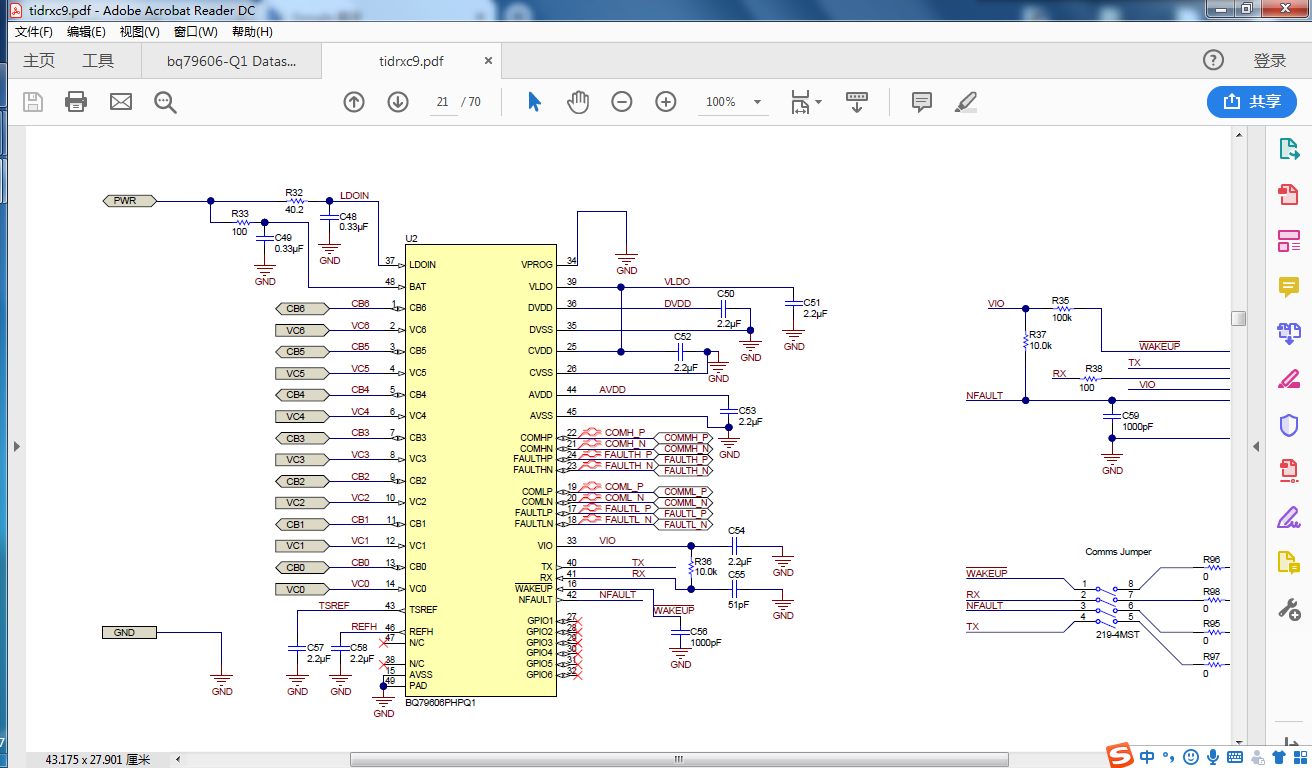Expand the left navigation pane arrow
The height and width of the screenshot is (768, 1312).
click(16, 446)
